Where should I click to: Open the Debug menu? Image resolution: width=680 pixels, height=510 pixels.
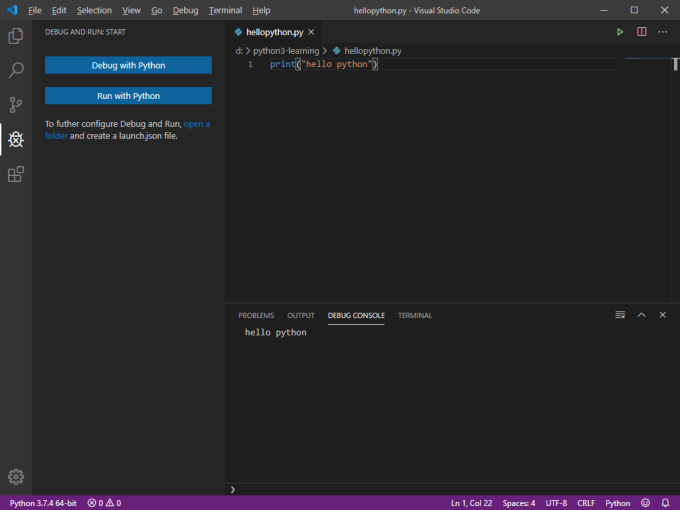(x=185, y=10)
